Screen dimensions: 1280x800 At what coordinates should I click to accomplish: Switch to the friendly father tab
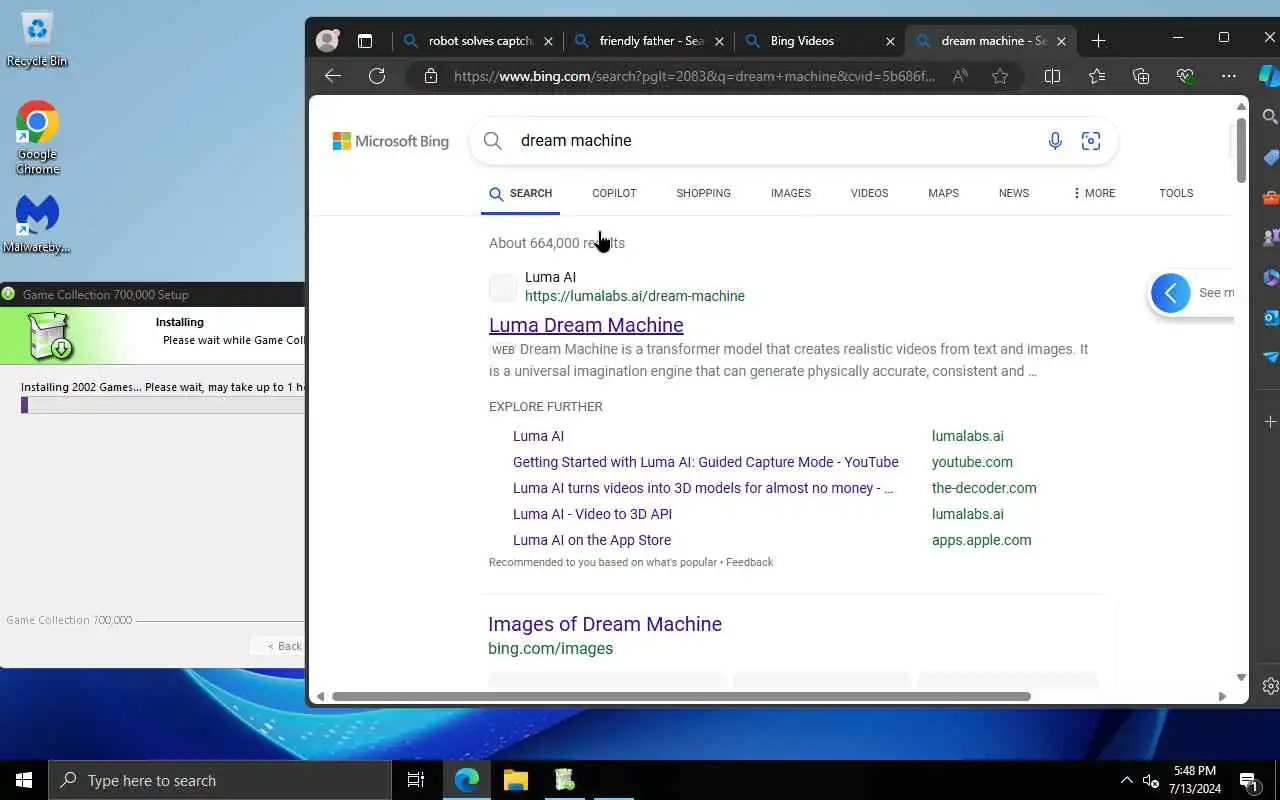tap(650, 41)
